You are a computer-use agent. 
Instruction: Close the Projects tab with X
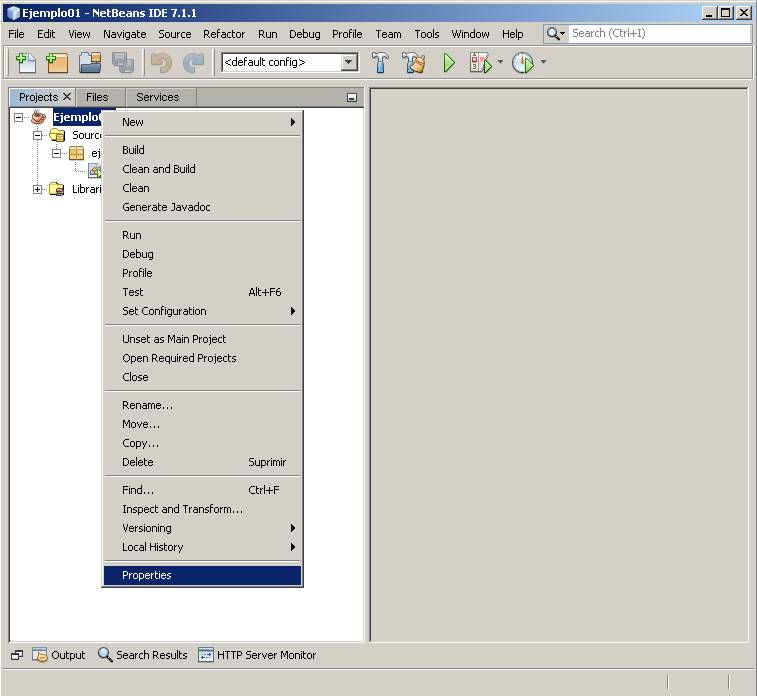click(67, 97)
